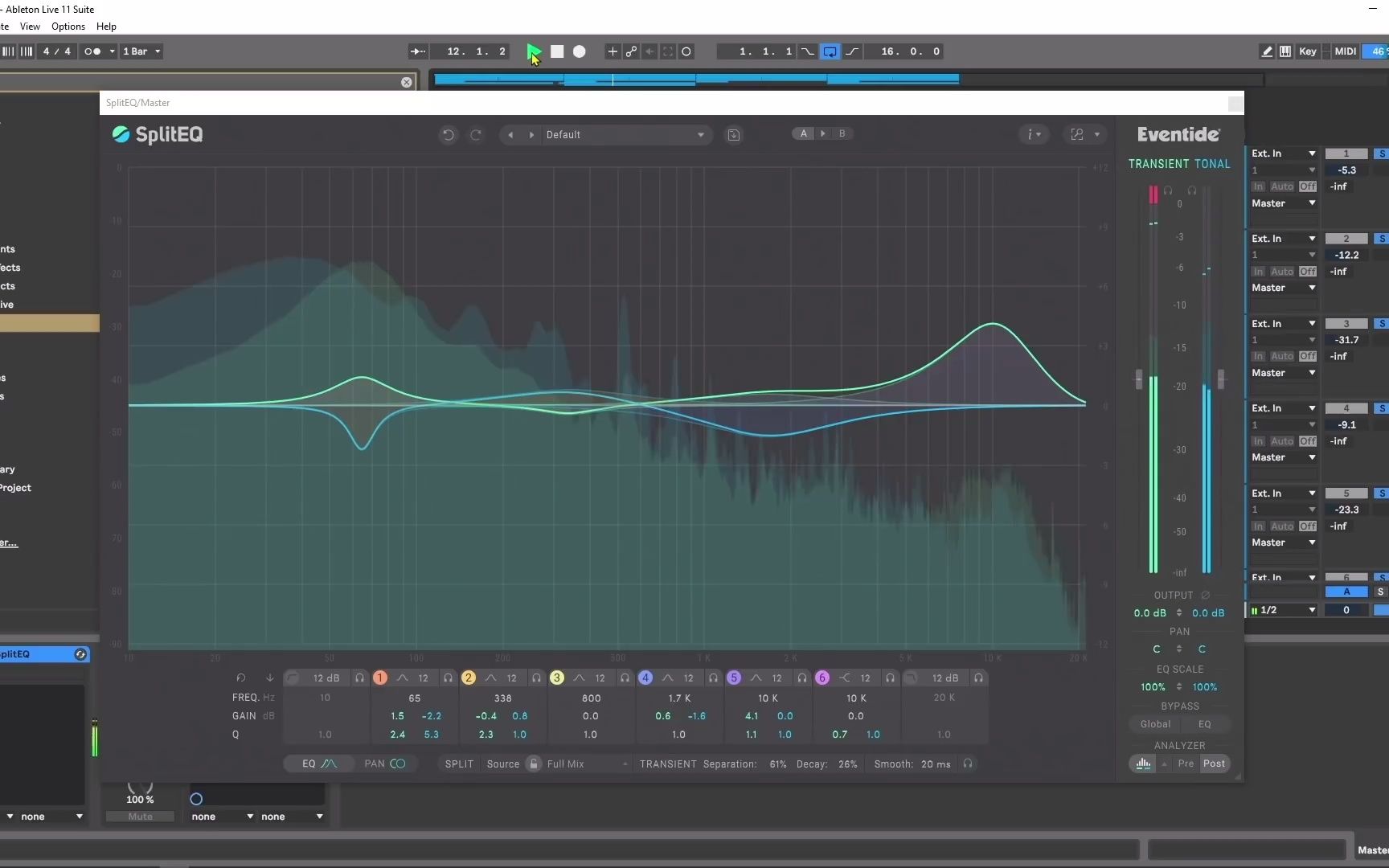Switch to the PAN view tab
The height and width of the screenshot is (868, 1389).
coord(385,764)
